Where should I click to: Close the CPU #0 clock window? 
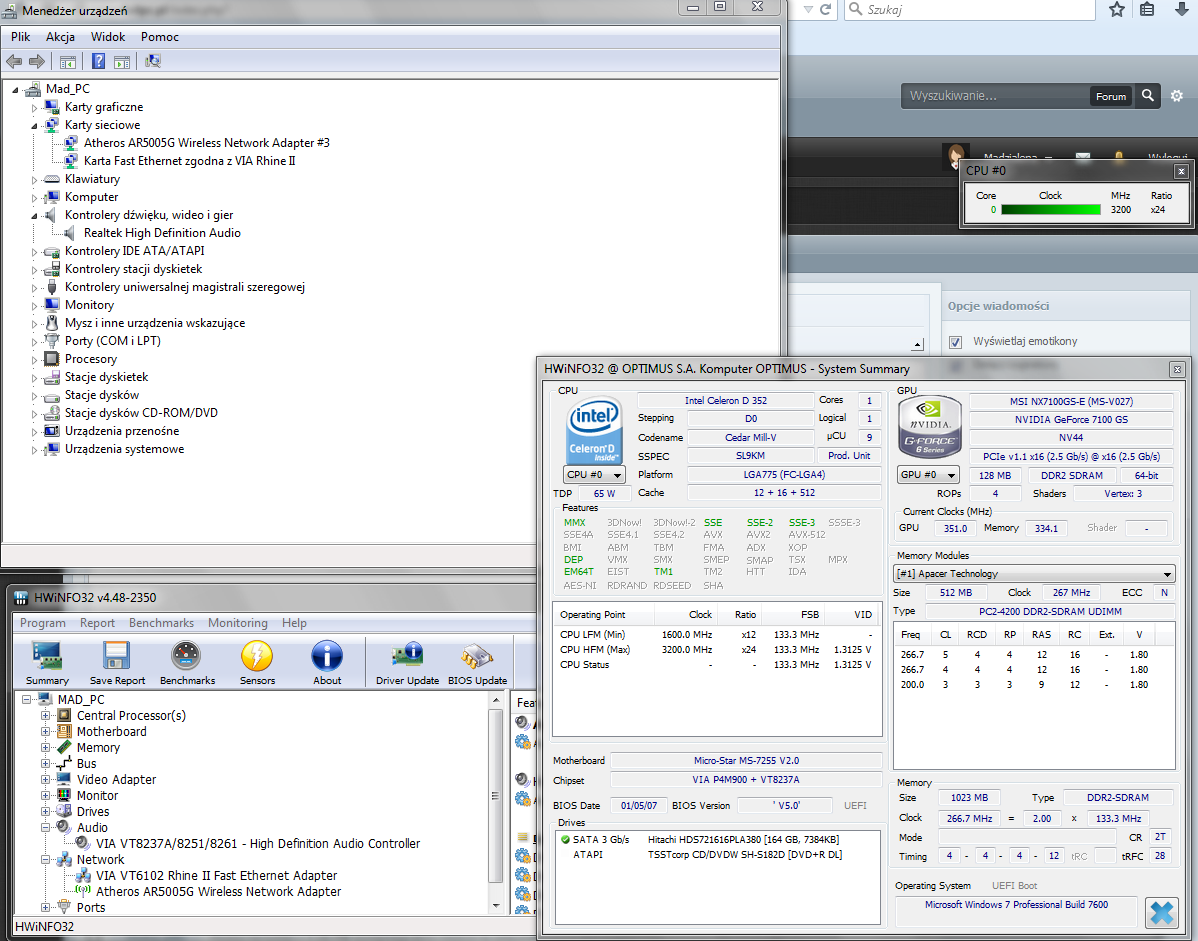click(1180, 171)
